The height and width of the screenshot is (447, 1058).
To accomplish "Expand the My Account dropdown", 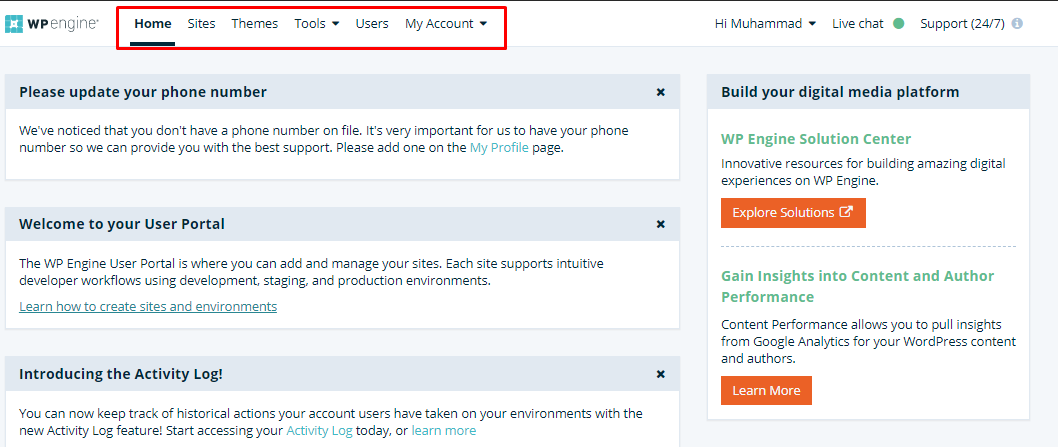I will pyautogui.click(x=446, y=24).
